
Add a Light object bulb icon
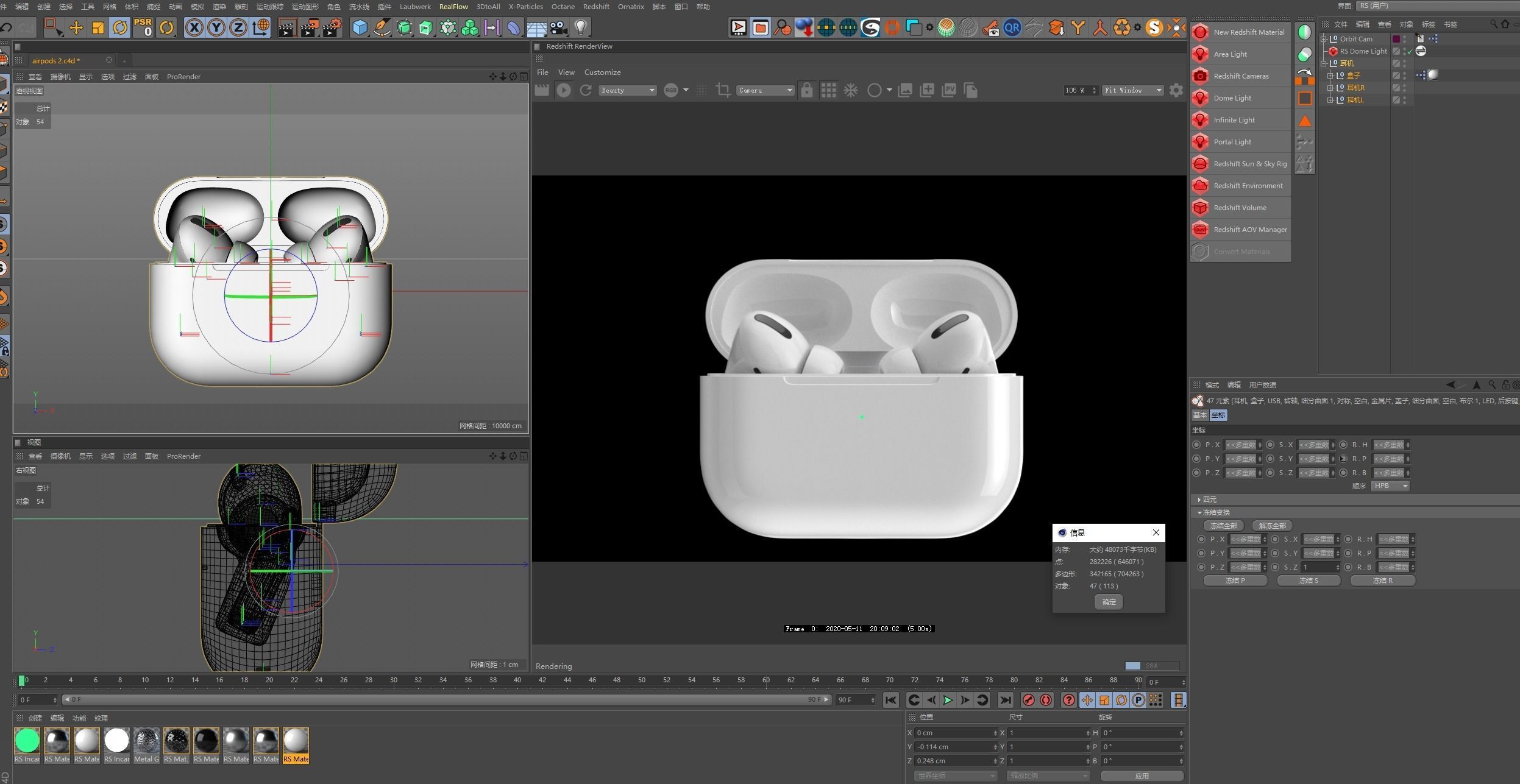581,27
